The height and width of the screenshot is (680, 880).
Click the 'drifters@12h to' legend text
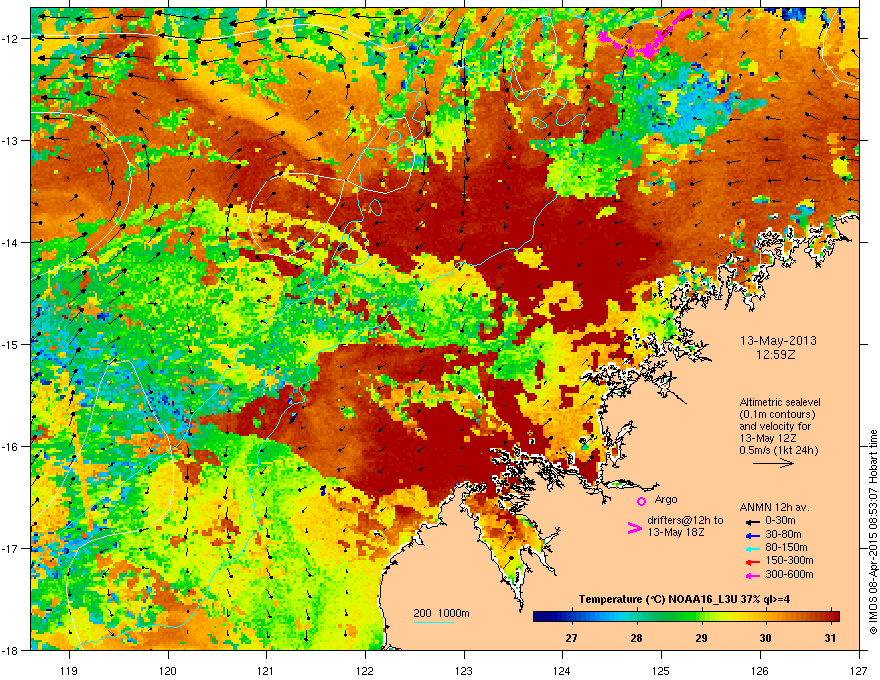pyautogui.click(x=685, y=521)
